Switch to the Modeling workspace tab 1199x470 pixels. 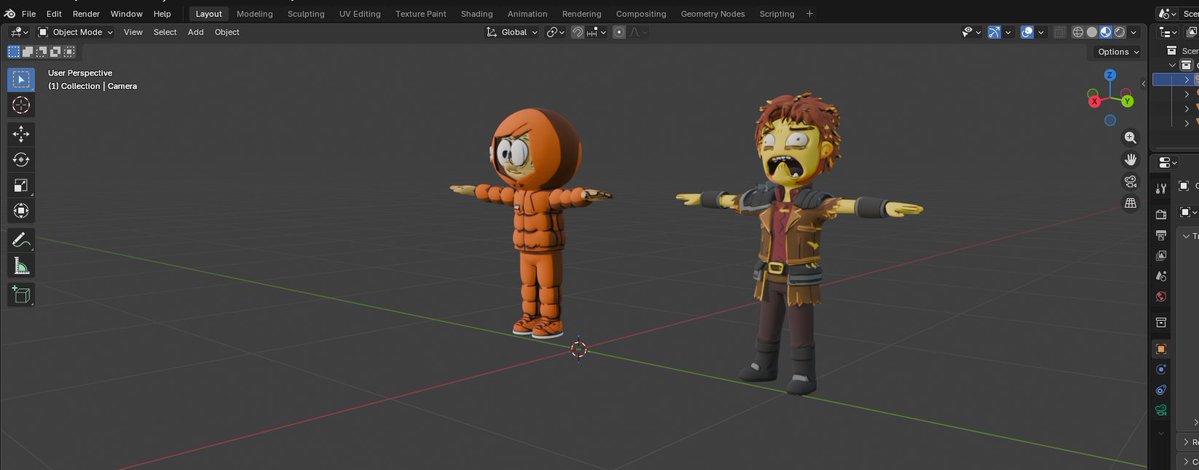click(x=255, y=14)
